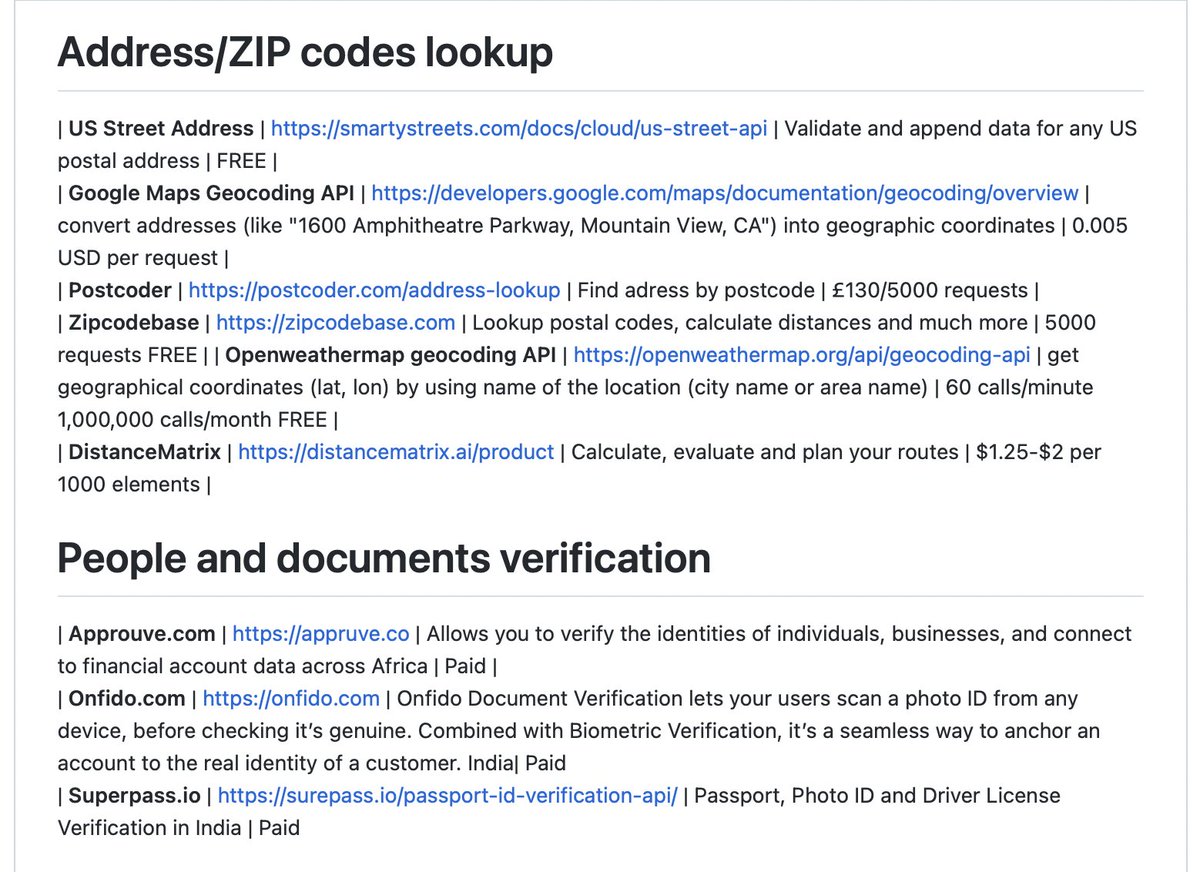Open the onfido.com link
This screenshot has width=1200, height=872.
tap(291, 698)
